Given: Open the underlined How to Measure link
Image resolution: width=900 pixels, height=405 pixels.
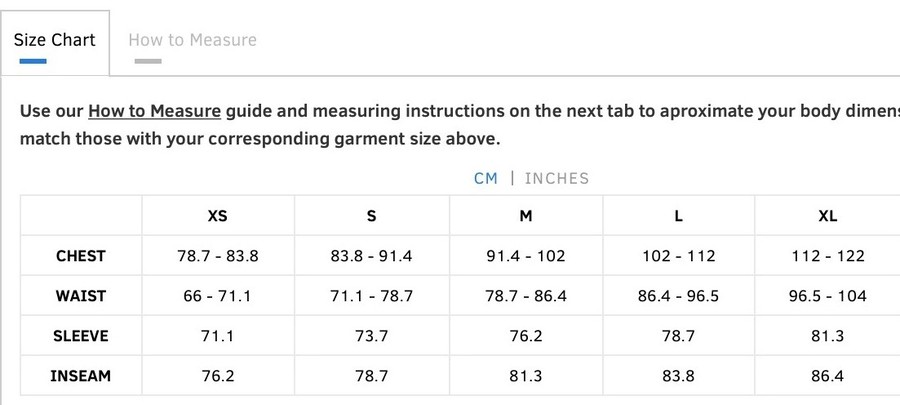Looking at the screenshot, I should point(154,111).
